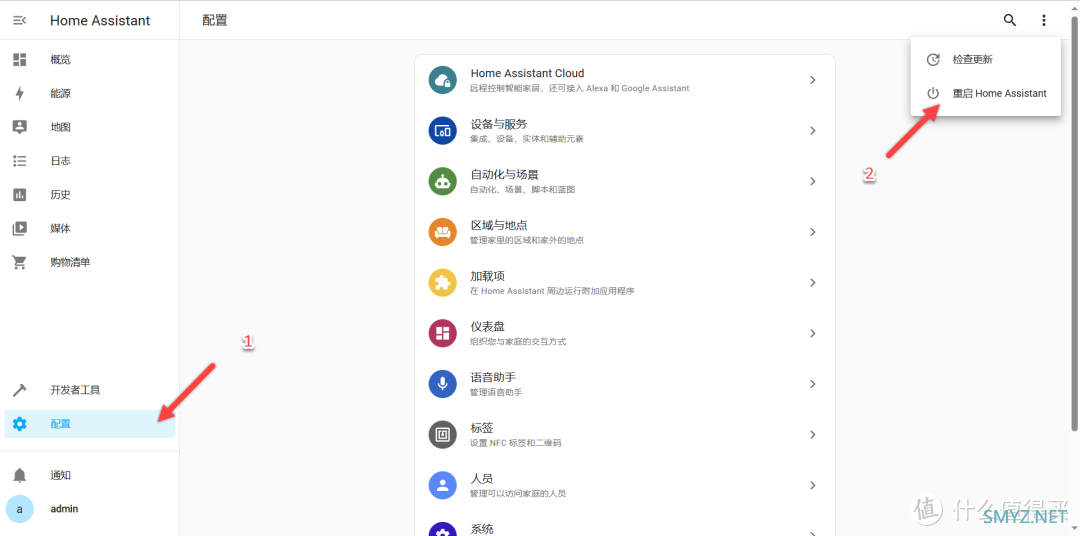Click text 设置 NFC 标签和二维码
This screenshot has width=1080, height=536.
(515, 443)
